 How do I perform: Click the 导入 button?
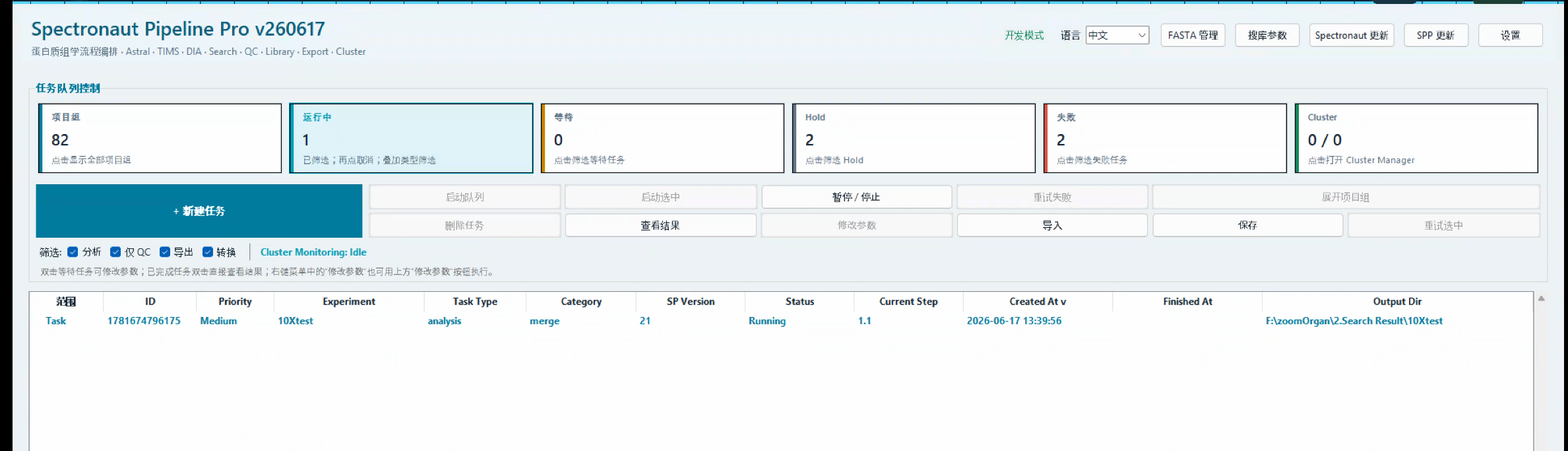pyautogui.click(x=1052, y=225)
